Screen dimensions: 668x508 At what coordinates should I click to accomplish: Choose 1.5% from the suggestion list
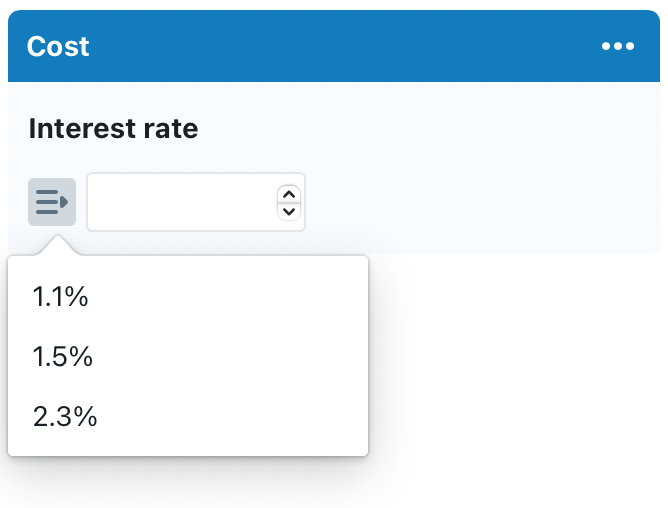click(x=63, y=357)
